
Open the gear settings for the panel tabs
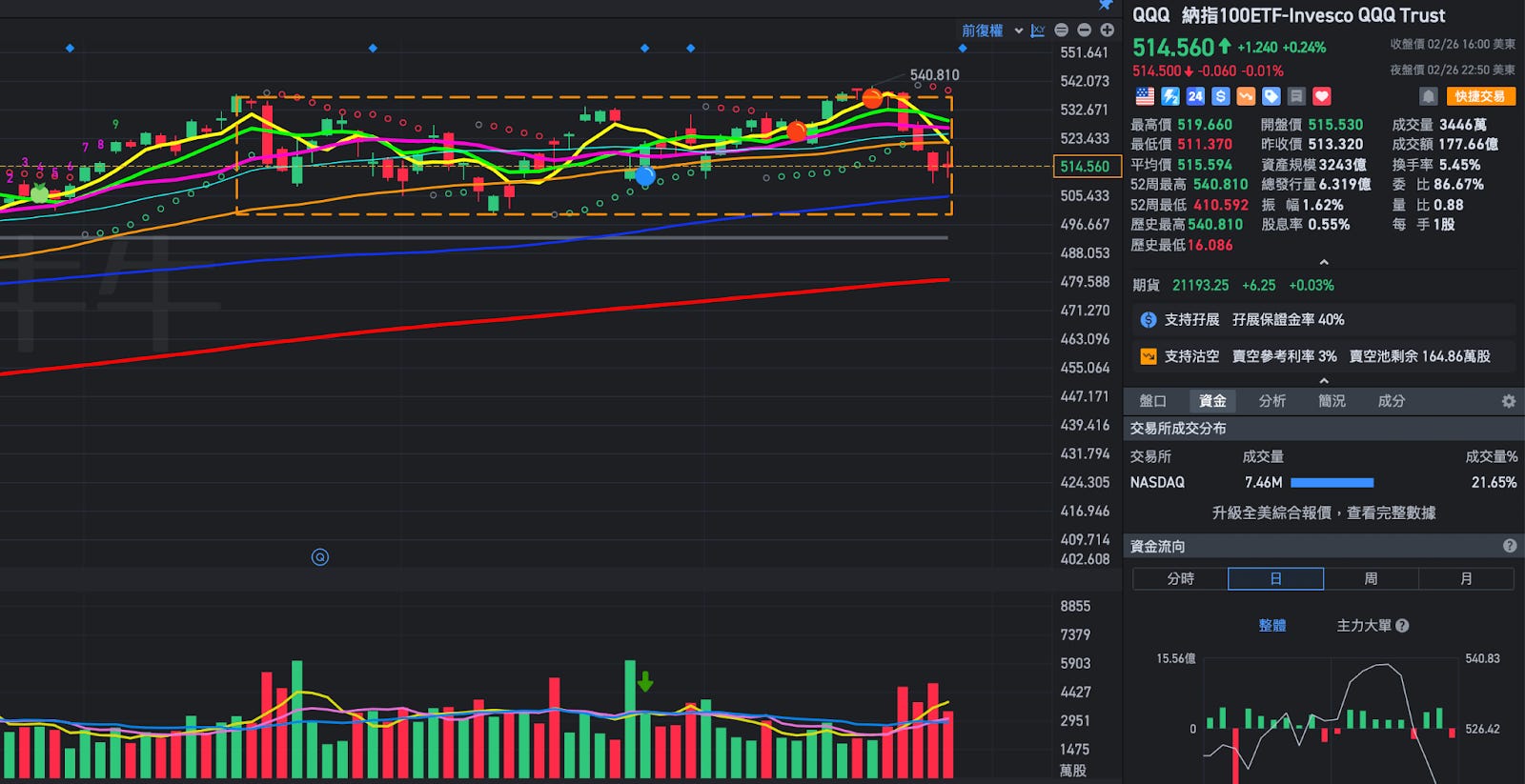click(x=1509, y=401)
